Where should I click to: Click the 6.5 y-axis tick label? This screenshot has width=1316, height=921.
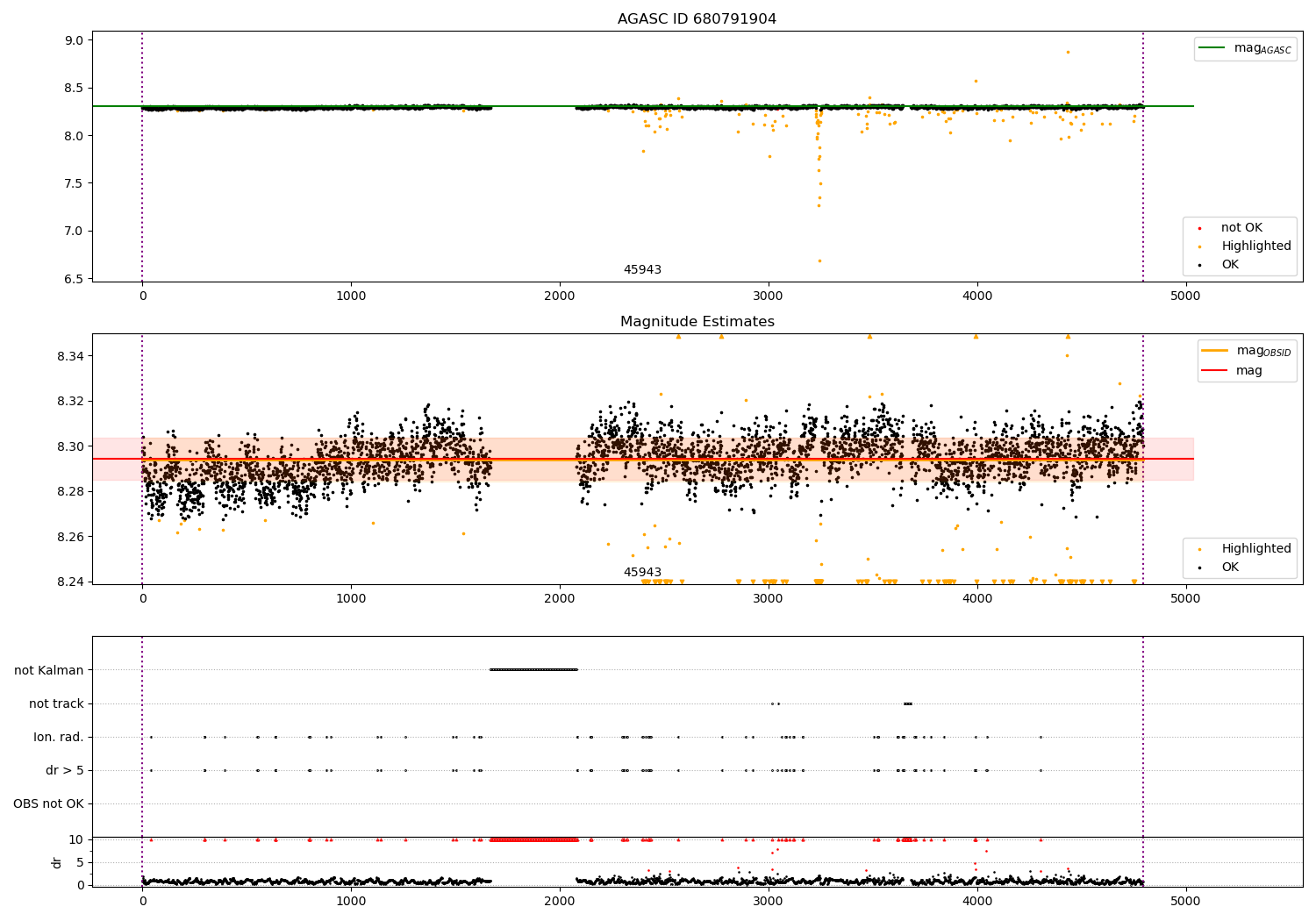click(74, 280)
